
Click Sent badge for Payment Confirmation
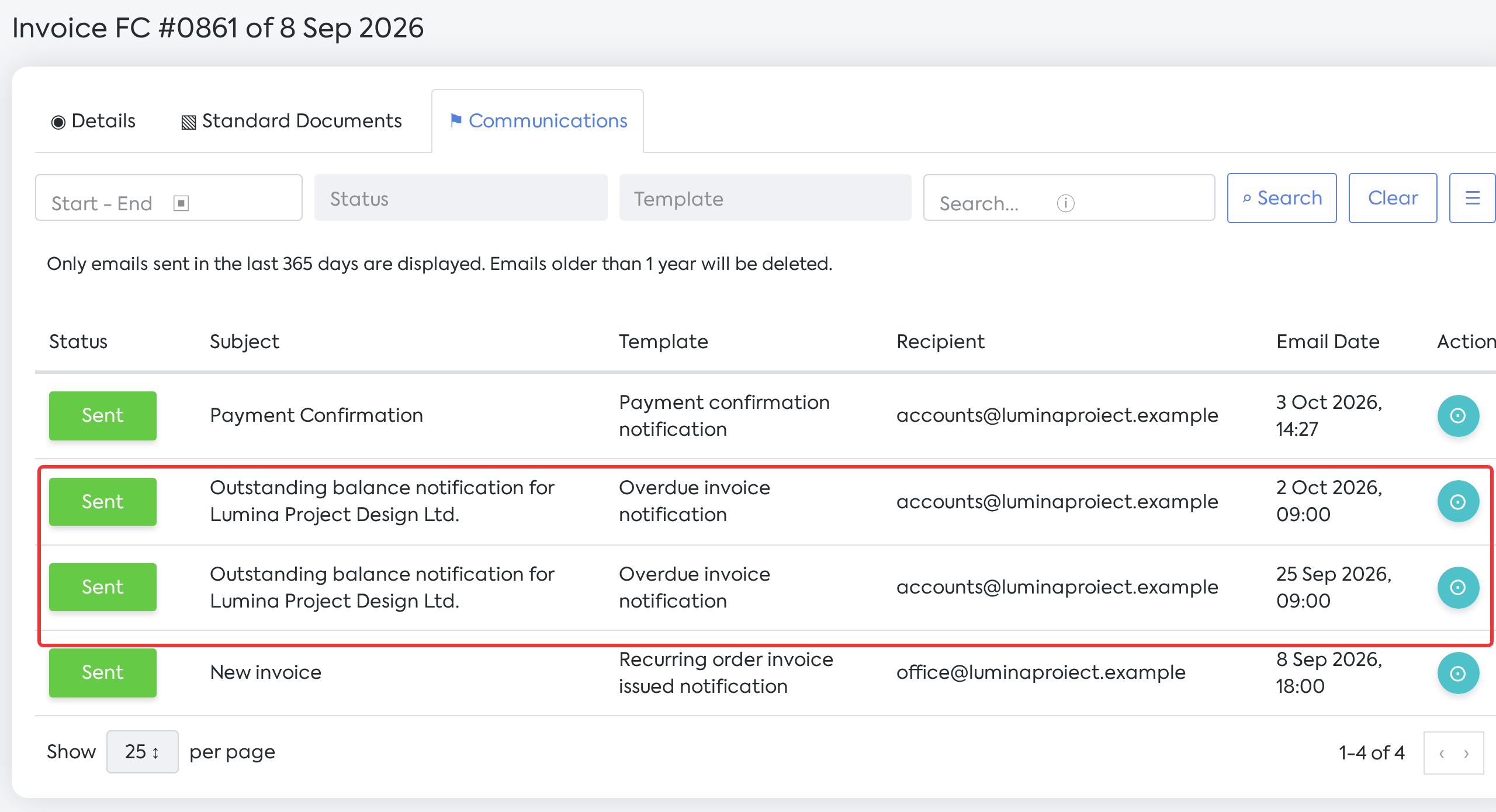(103, 416)
